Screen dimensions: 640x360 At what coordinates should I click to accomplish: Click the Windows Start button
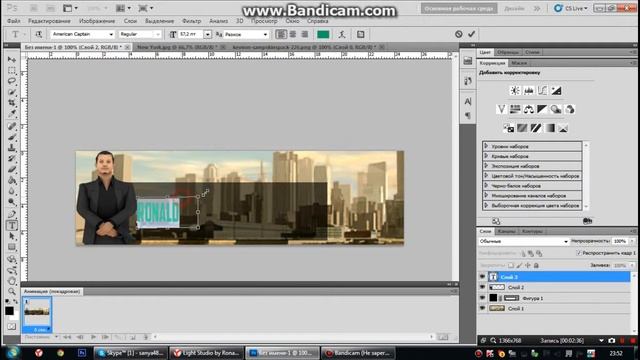(x=12, y=353)
